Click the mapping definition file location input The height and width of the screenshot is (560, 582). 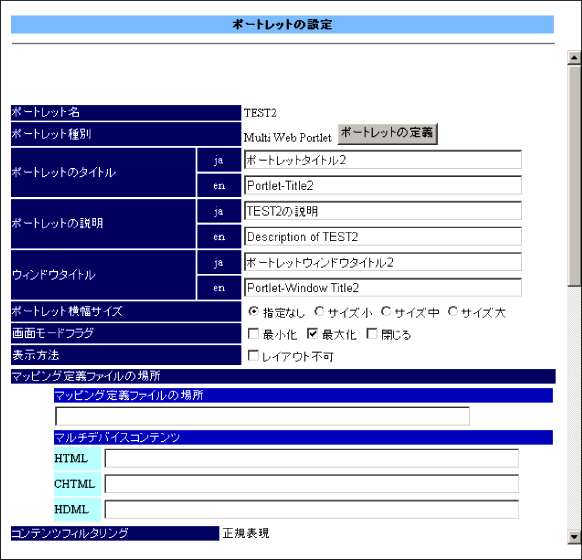click(x=262, y=416)
